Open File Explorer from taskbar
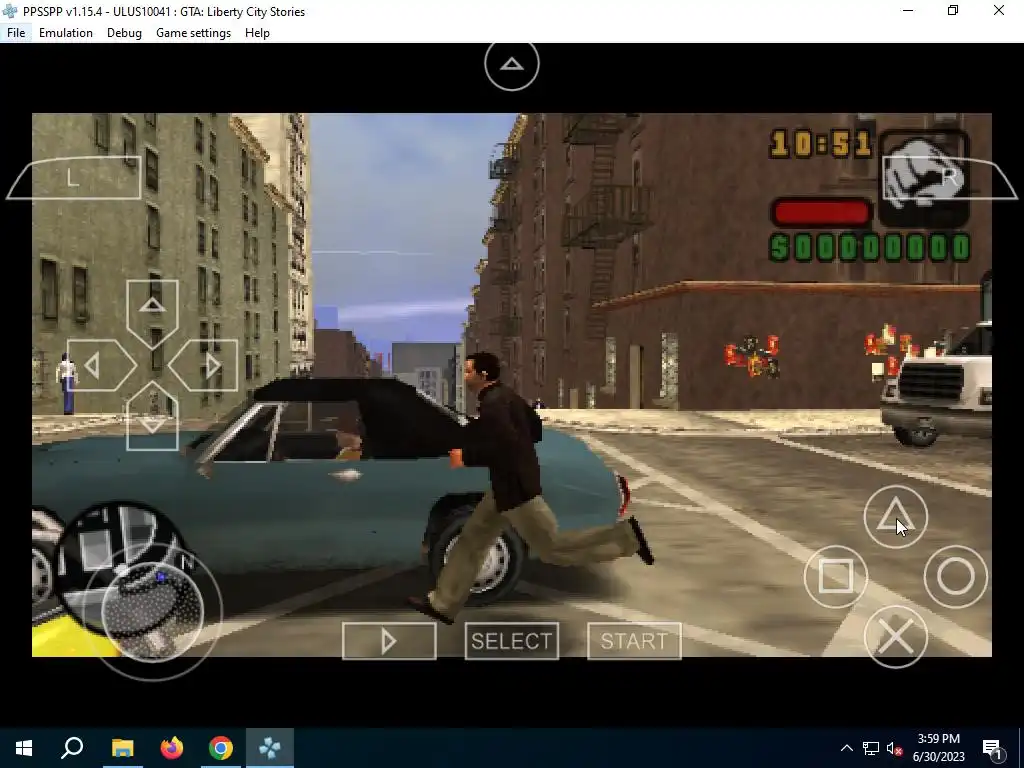Viewport: 1024px width, 768px height. tap(122, 748)
